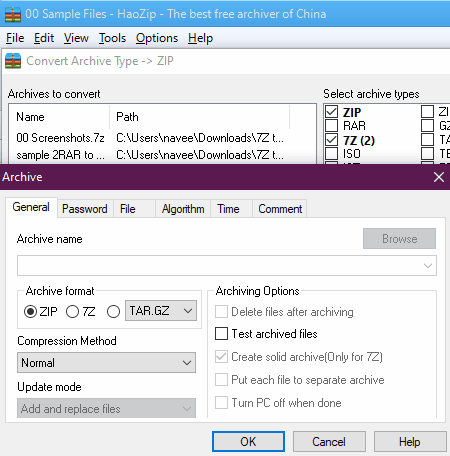
Task: Click the Name column header
Action: tap(60, 117)
